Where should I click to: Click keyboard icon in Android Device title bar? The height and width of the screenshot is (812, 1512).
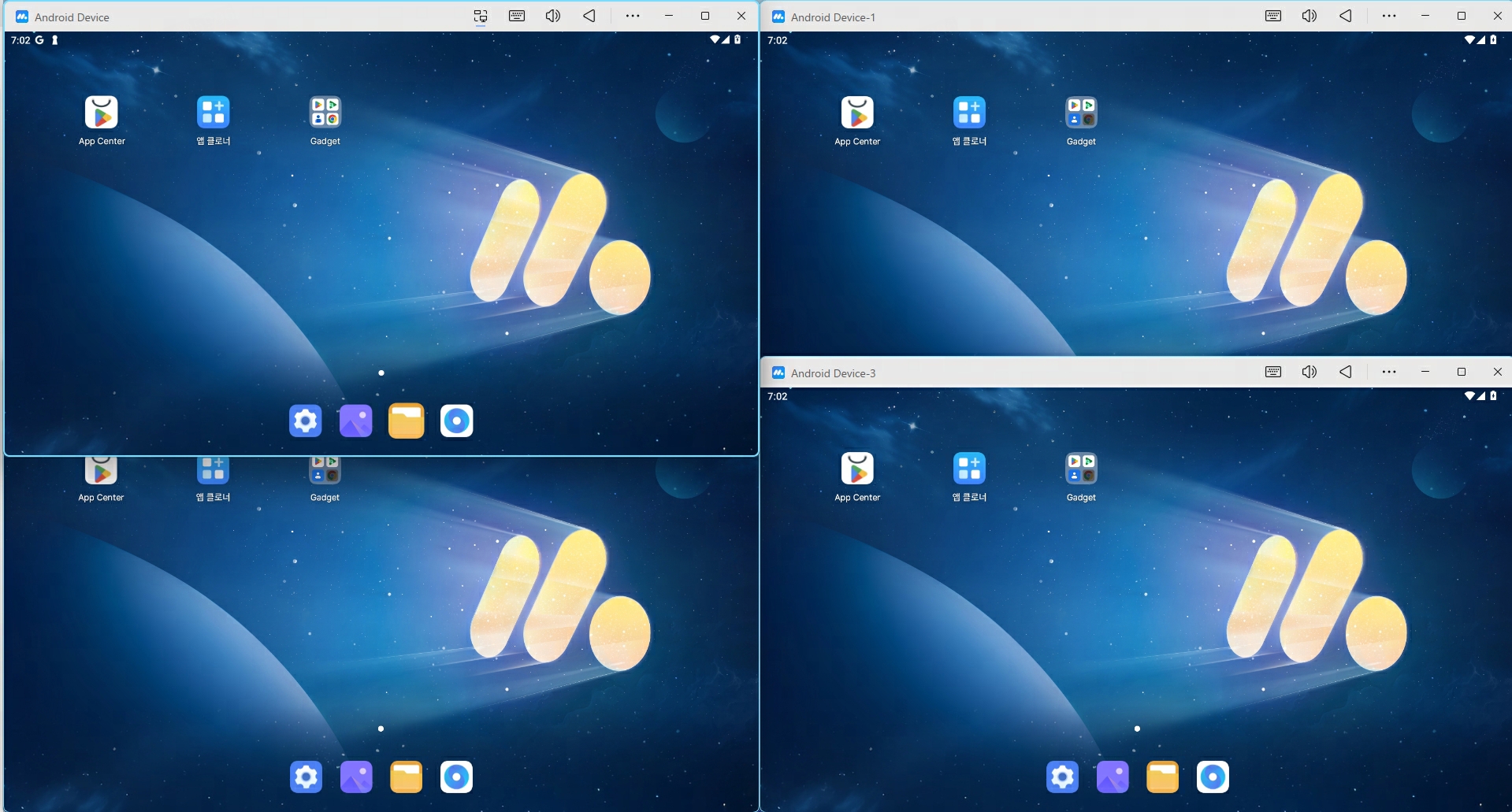click(x=517, y=16)
